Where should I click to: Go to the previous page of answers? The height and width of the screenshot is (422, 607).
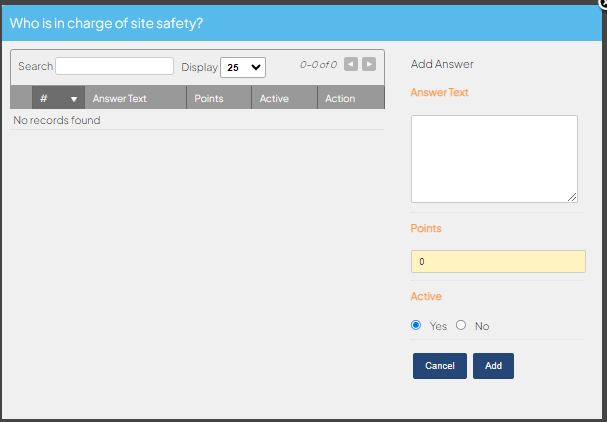tap(351, 64)
